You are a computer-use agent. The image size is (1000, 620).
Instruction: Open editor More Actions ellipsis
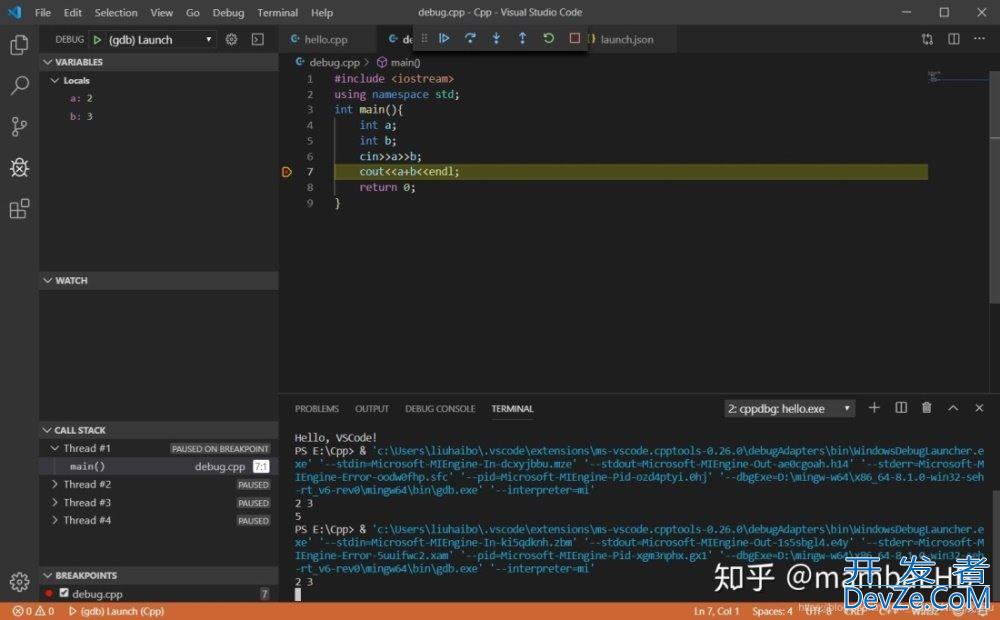(x=980, y=40)
